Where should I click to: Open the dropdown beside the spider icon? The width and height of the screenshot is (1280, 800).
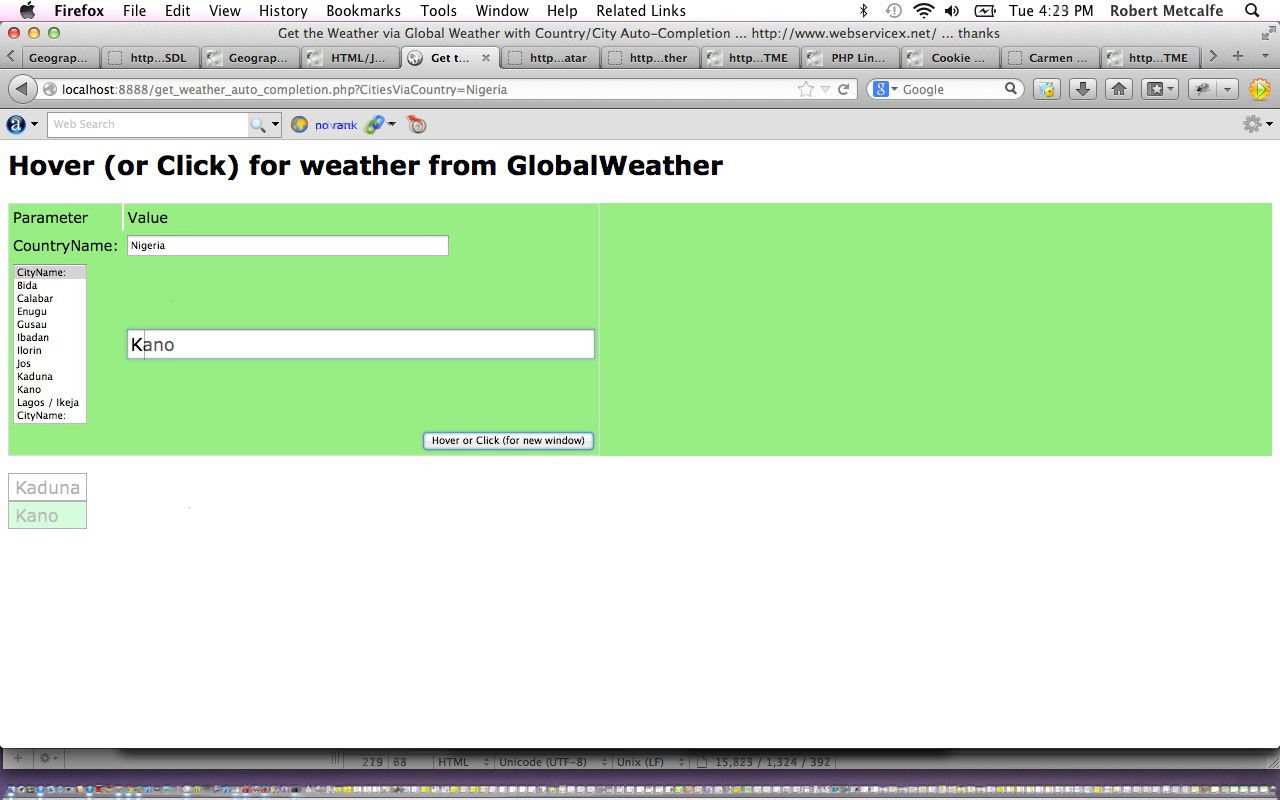(x=1228, y=89)
